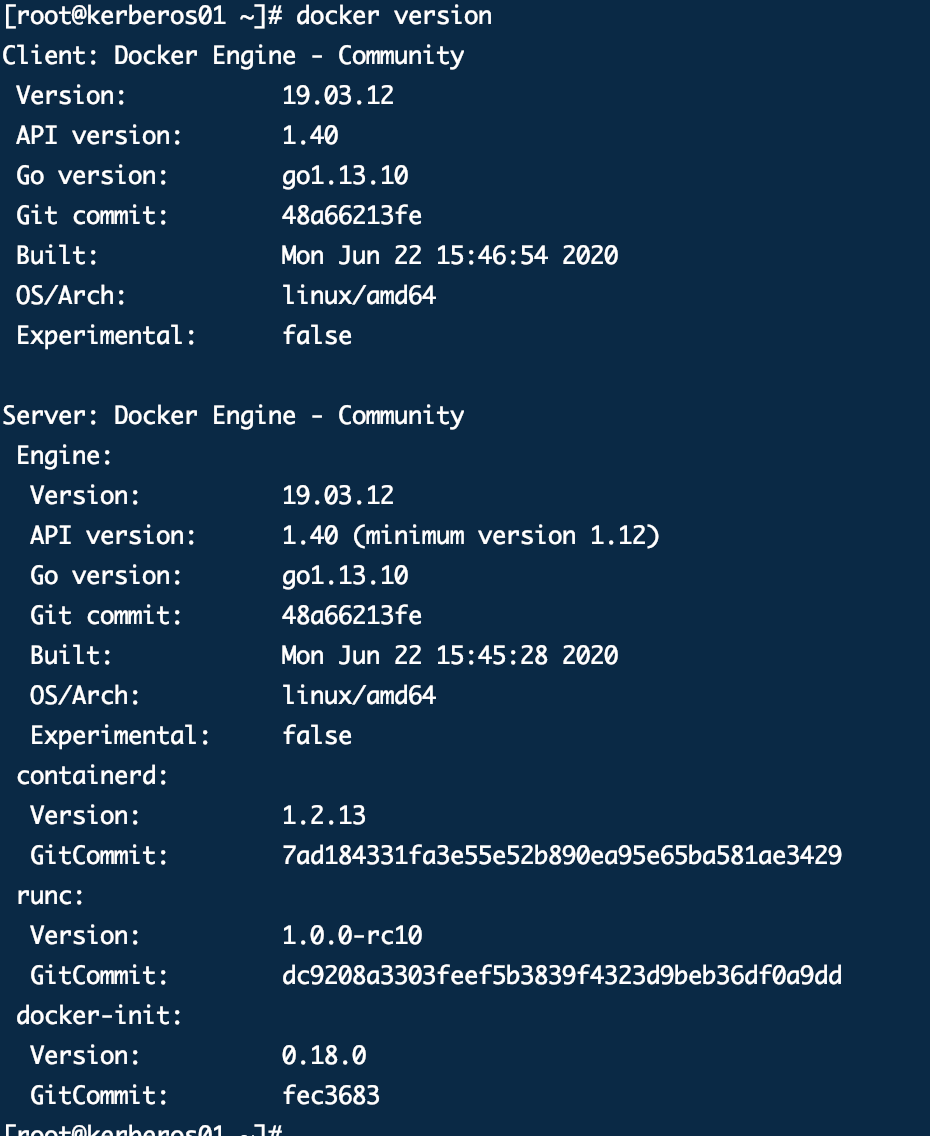Viewport: 930px width, 1136px height.
Task: Click the Client build date ending 15:46:54 2020
Action: coord(450,256)
